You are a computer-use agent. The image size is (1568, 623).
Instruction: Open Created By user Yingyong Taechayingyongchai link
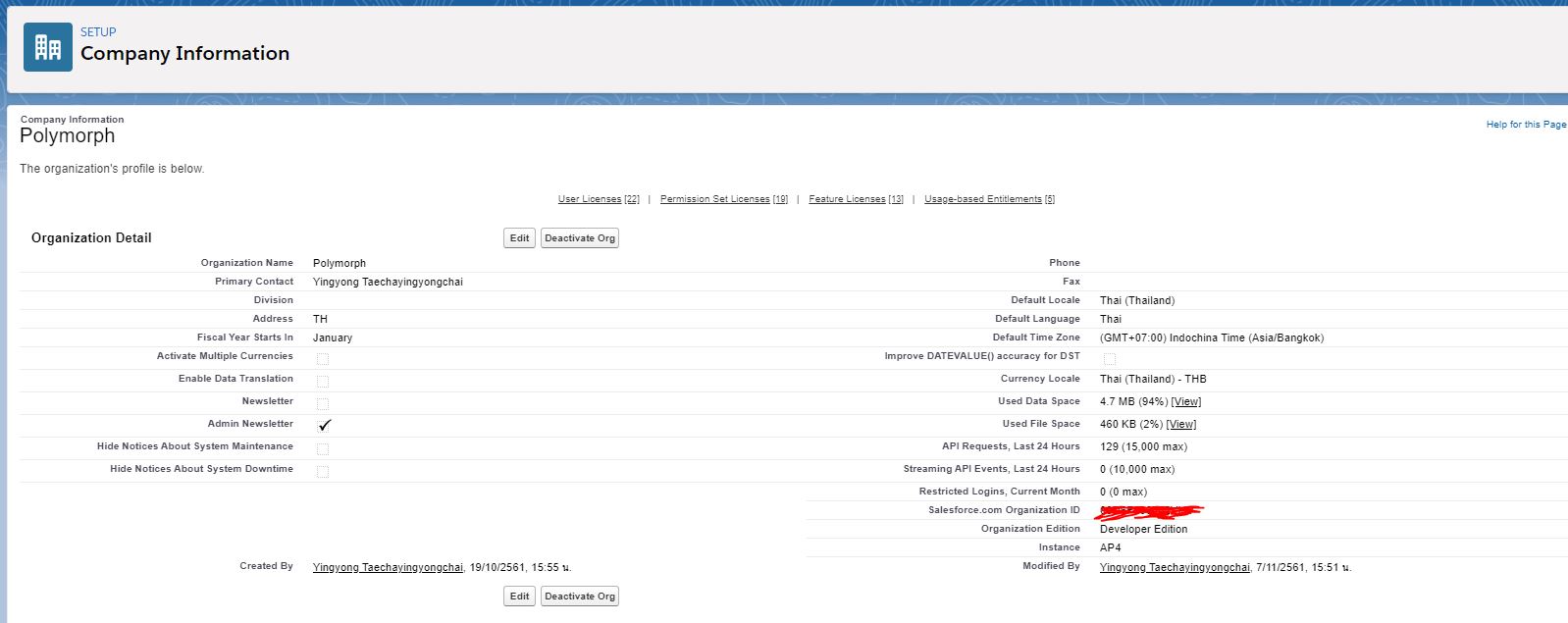click(x=388, y=568)
